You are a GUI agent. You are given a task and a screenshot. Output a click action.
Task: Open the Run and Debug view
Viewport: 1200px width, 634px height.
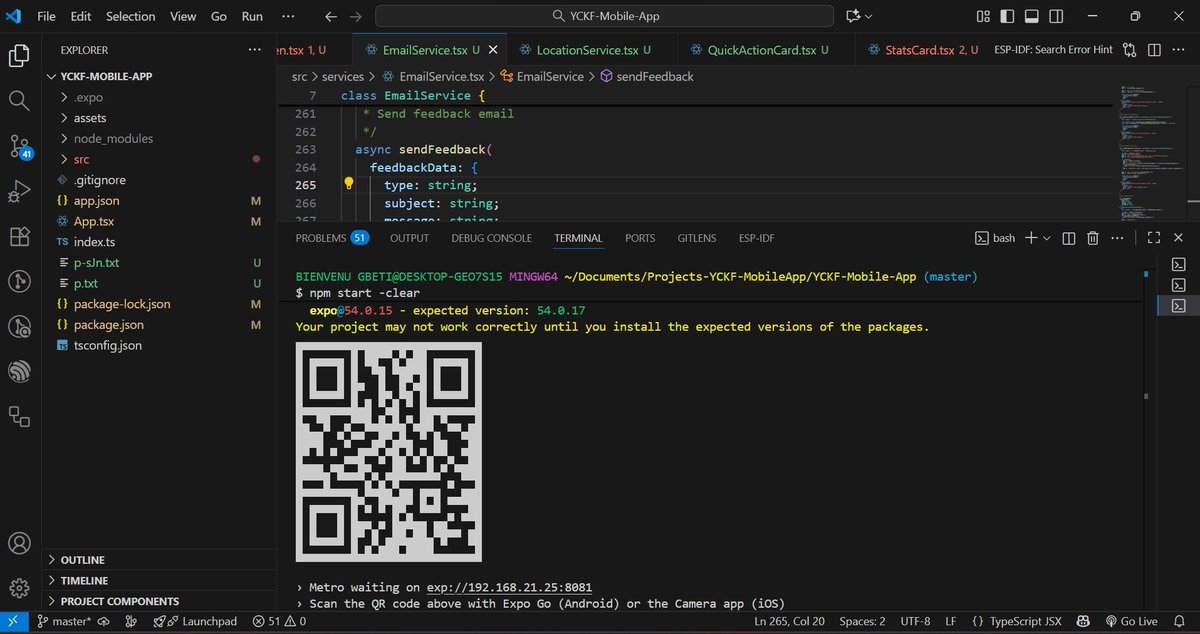[18, 191]
